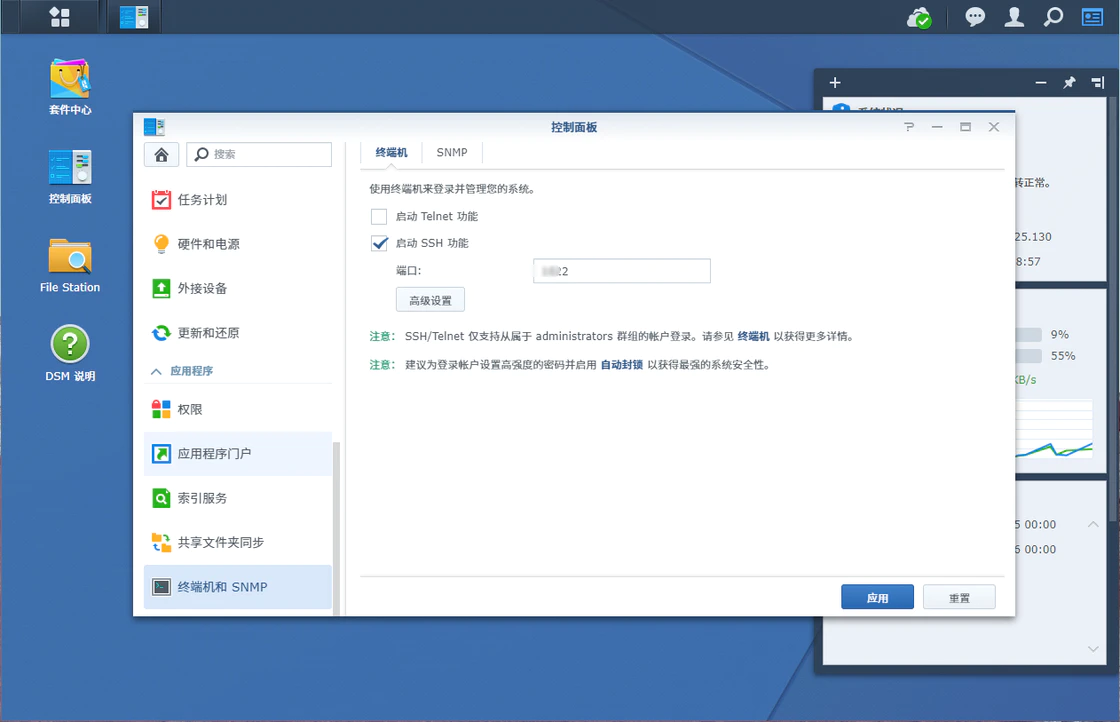
Task: Add a new widget with the plus icon
Action: [834, 82]
